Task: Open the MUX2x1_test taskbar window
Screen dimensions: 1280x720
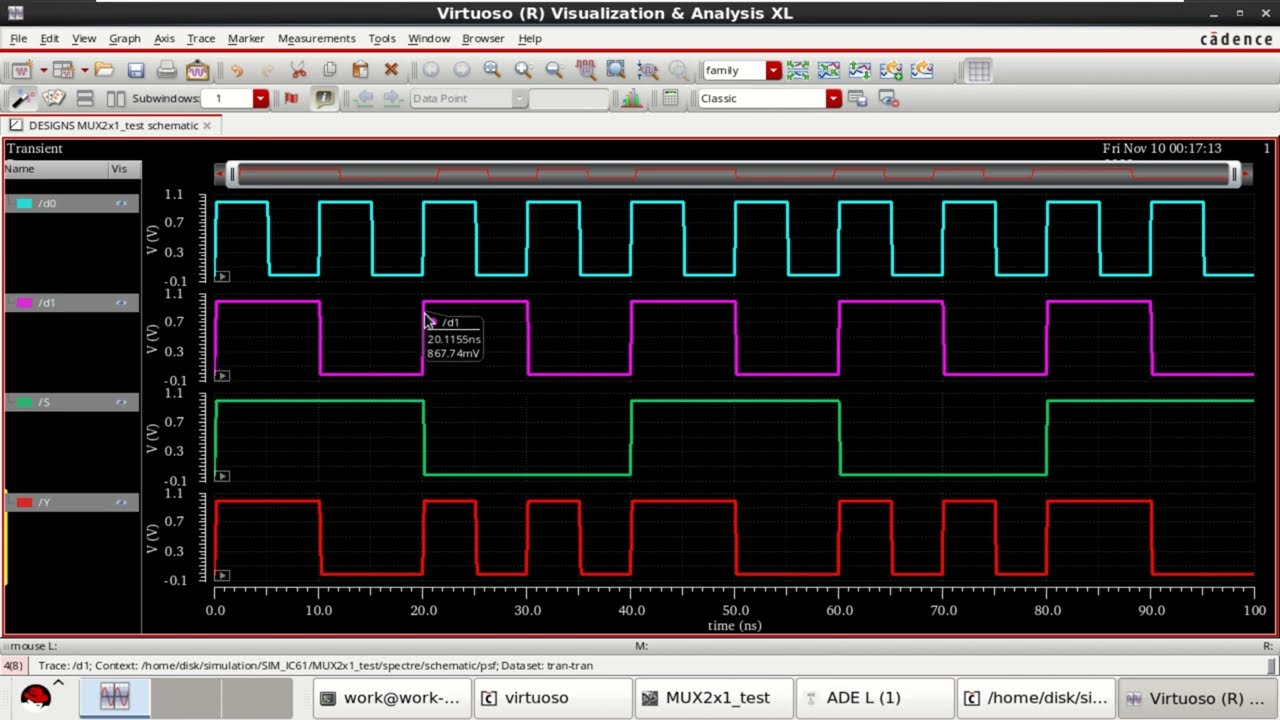Action: pyautogui.click(x=714, y=698)
